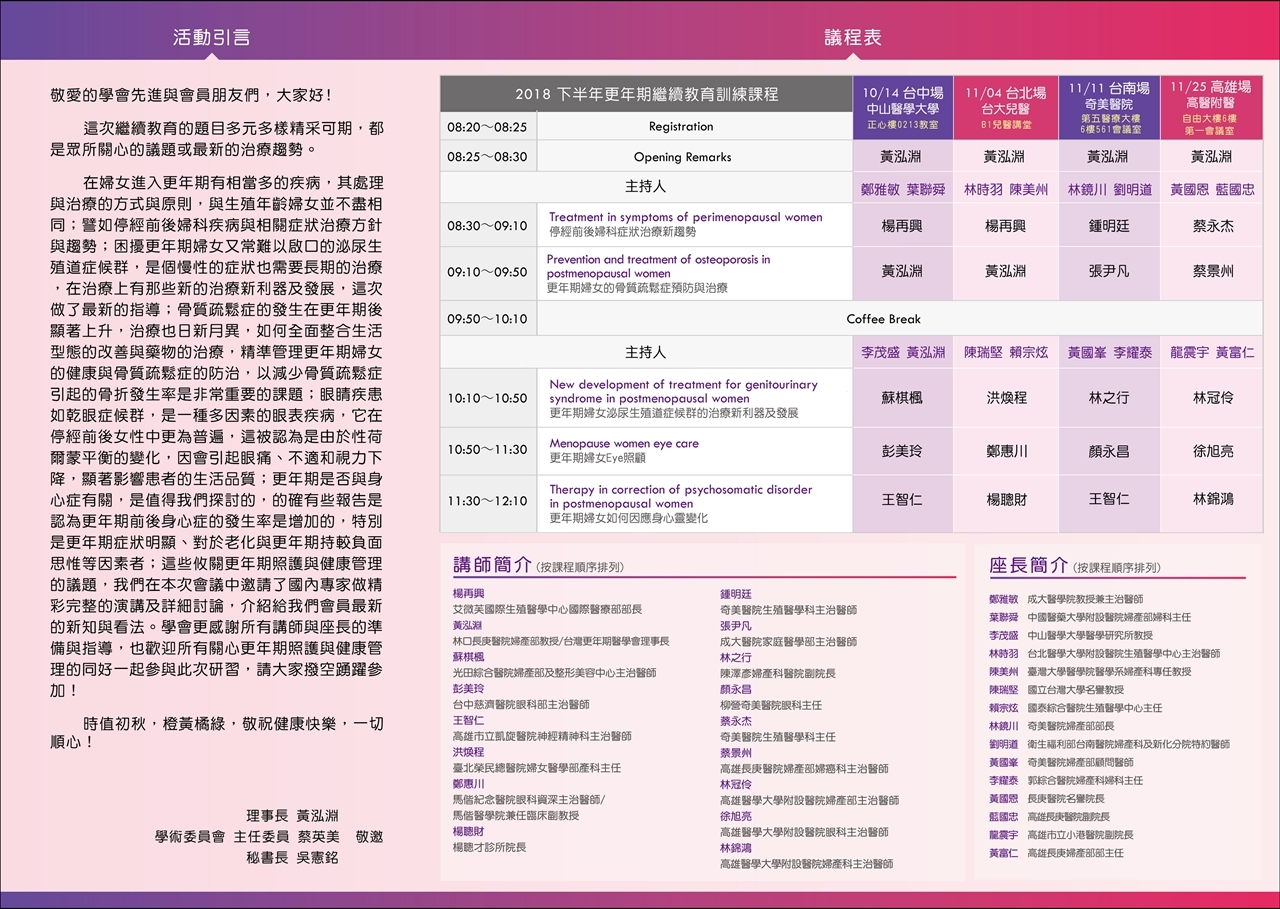Click the Opening Remarks row label
1280x909 pixels.
[682, 157]
